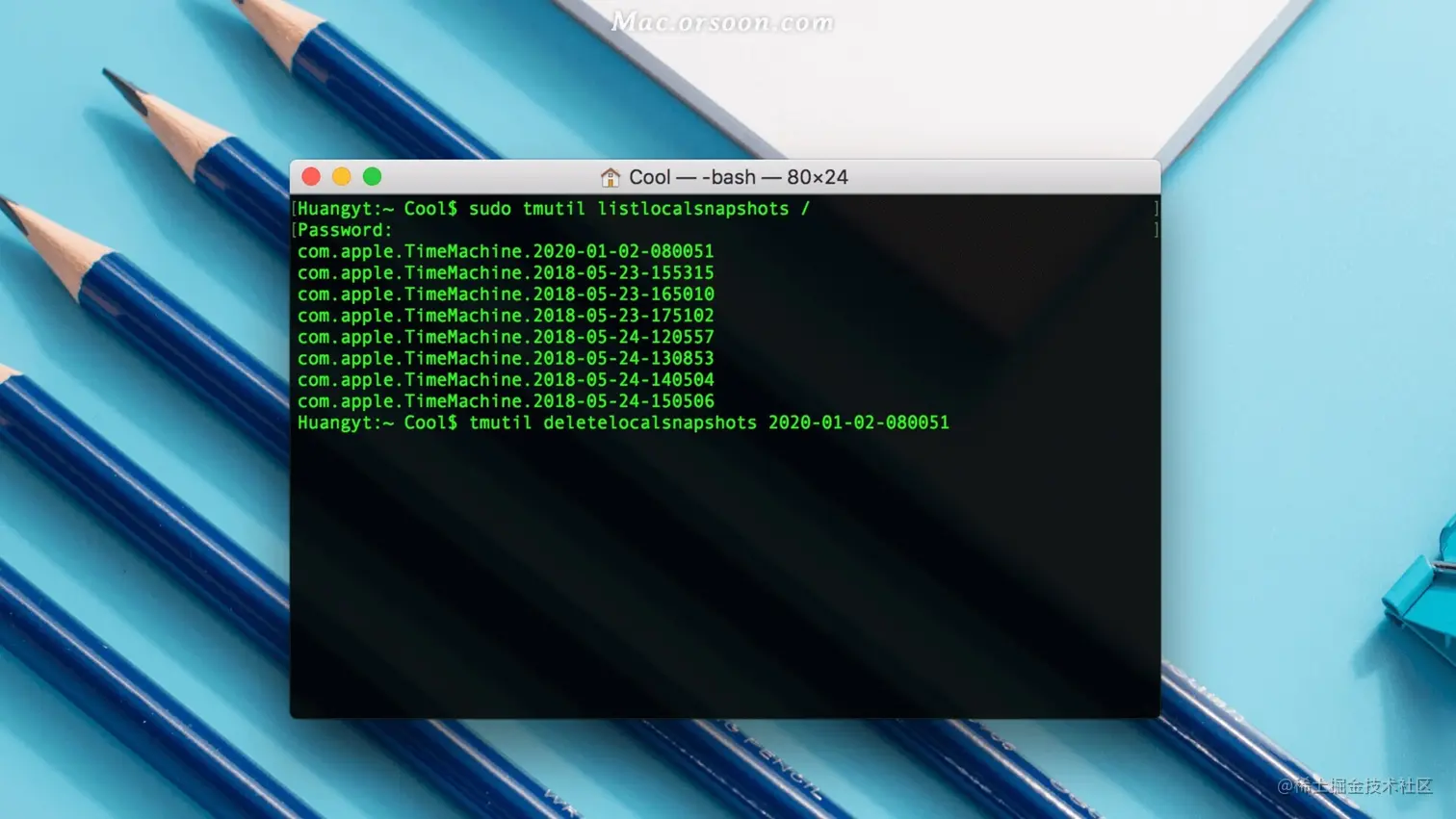Click the 'Password:' prompt line
The width and height of the screenshot is (1456, 819).
click(x=345, y=230)
